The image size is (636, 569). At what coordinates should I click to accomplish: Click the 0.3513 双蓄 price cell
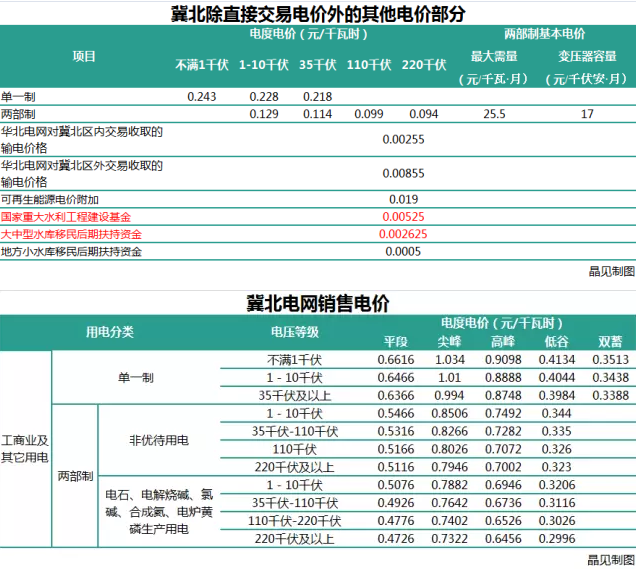(610, 358)
